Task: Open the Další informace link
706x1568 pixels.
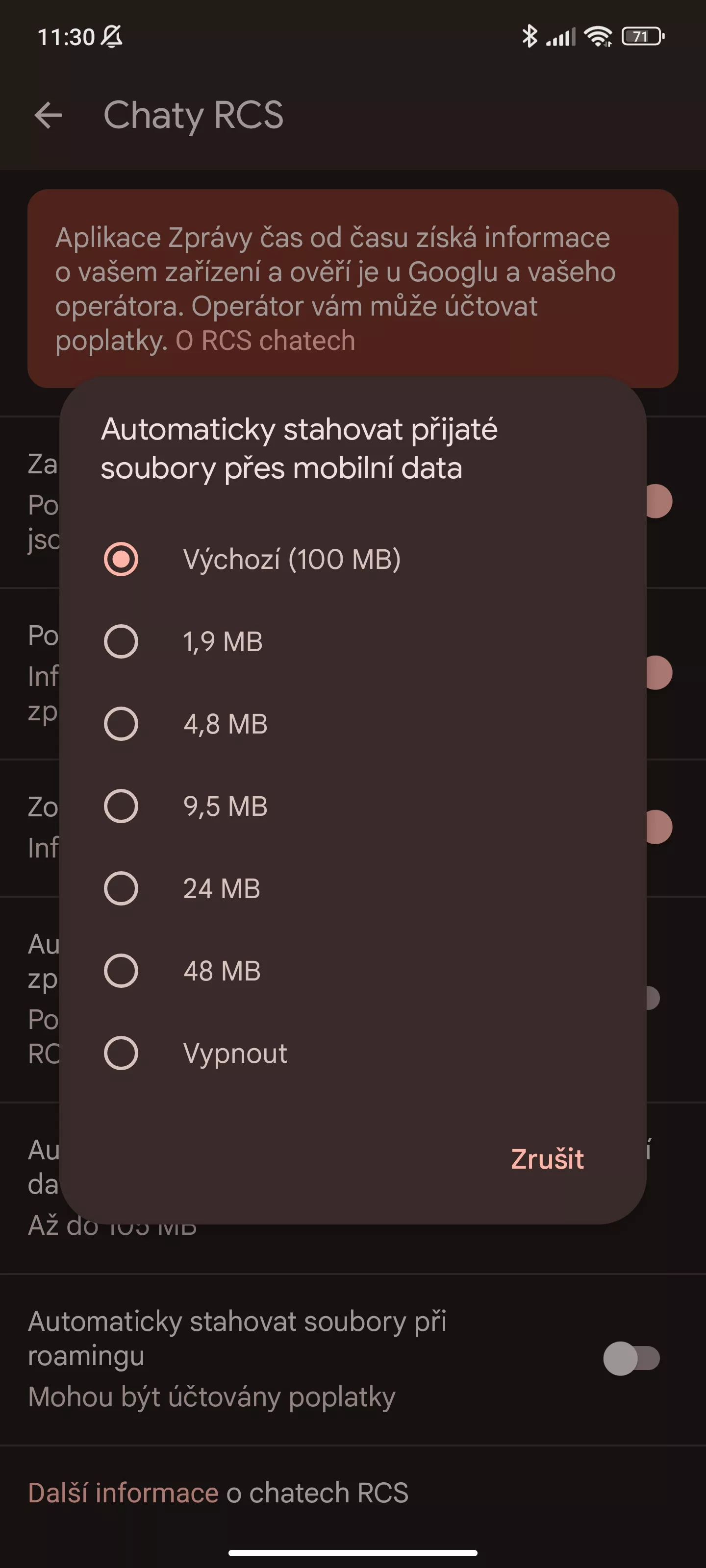Action: (123, 1493)
